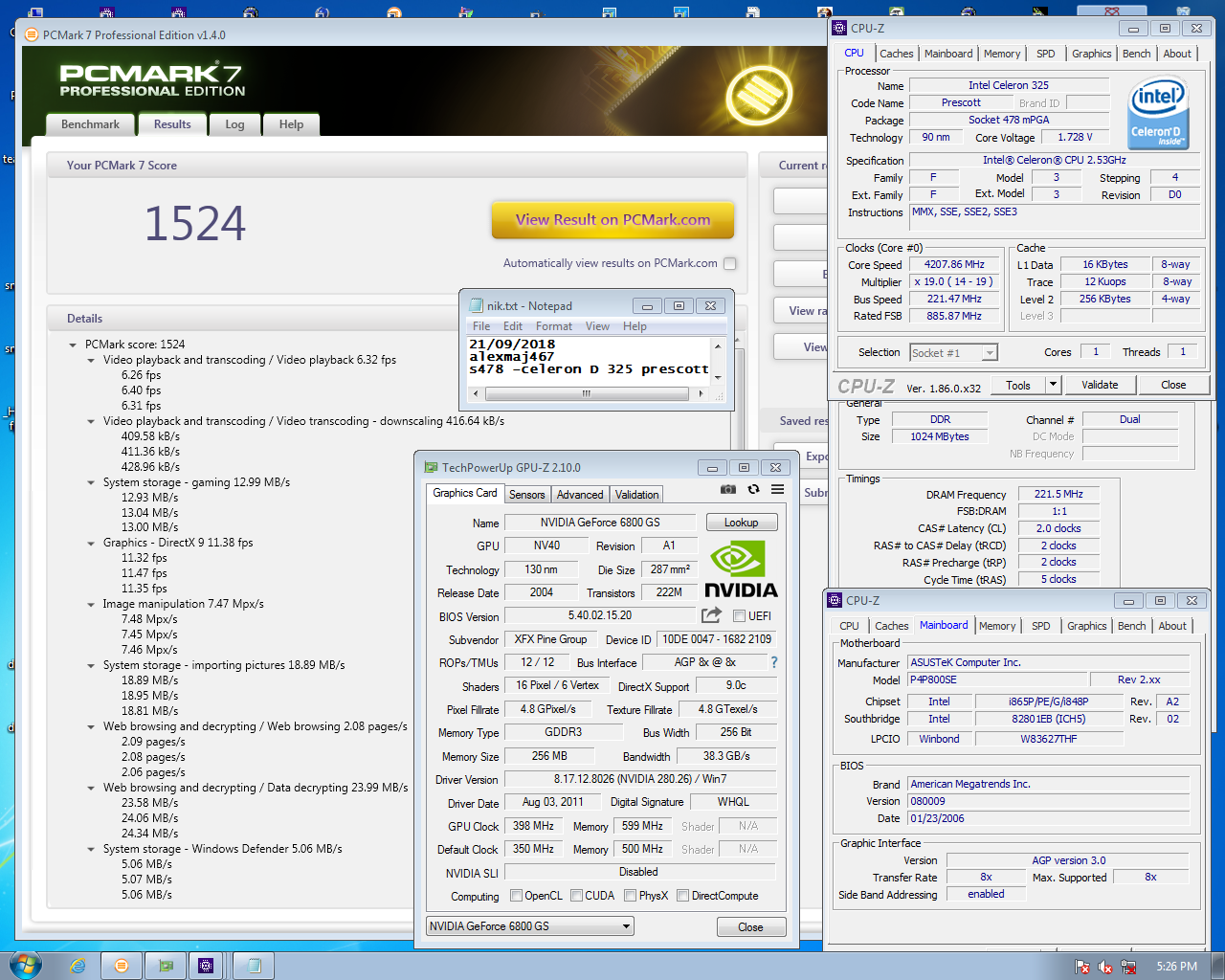The image size is (1225, 980).
Task: Click the Lookup button in GPU-Z
Action: coord(742,523)
